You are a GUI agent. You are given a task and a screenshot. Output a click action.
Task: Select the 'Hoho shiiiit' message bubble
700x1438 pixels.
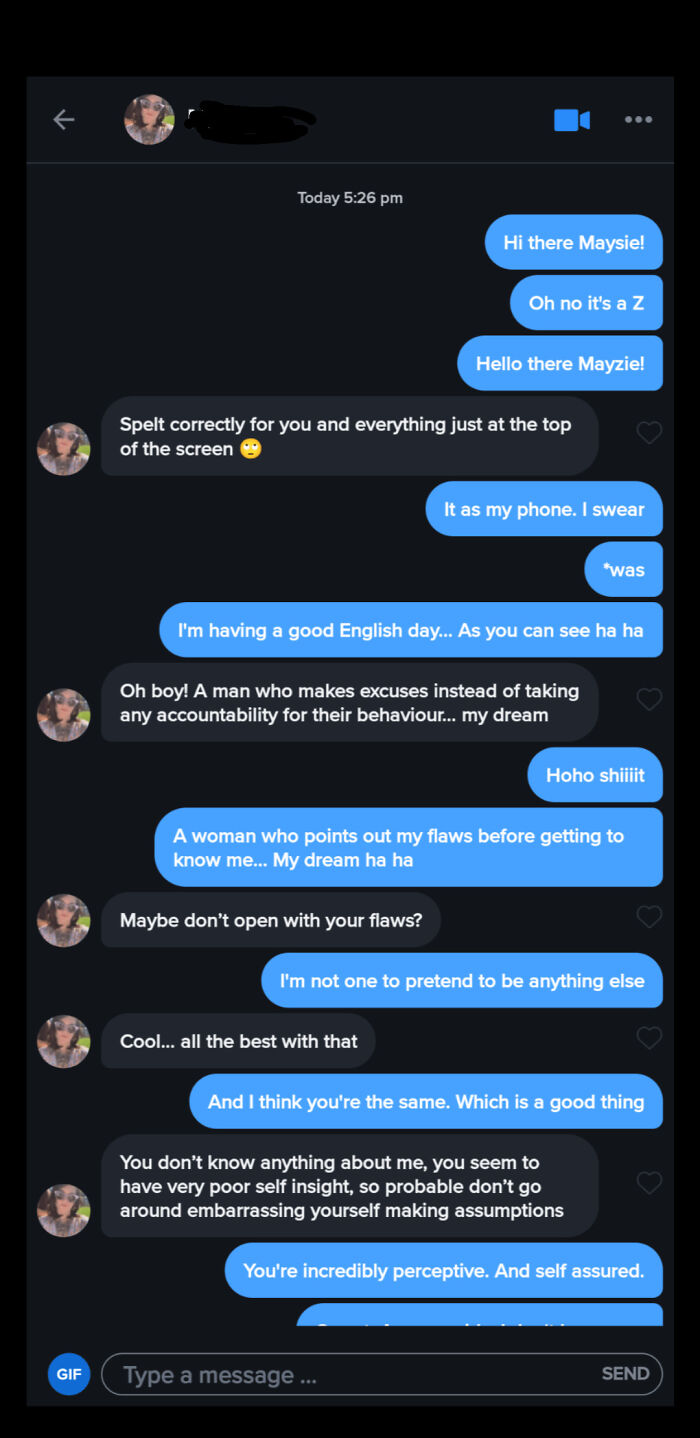[595, 775]
